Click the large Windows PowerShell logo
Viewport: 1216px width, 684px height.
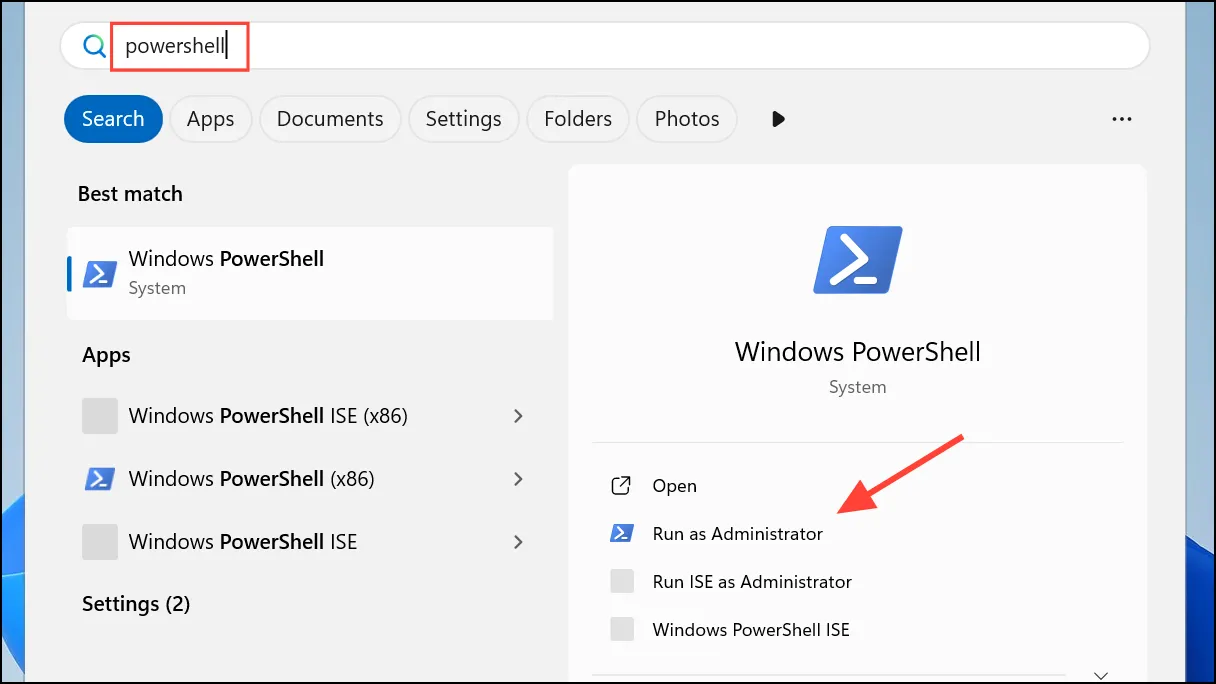click(x=858, y=259)
